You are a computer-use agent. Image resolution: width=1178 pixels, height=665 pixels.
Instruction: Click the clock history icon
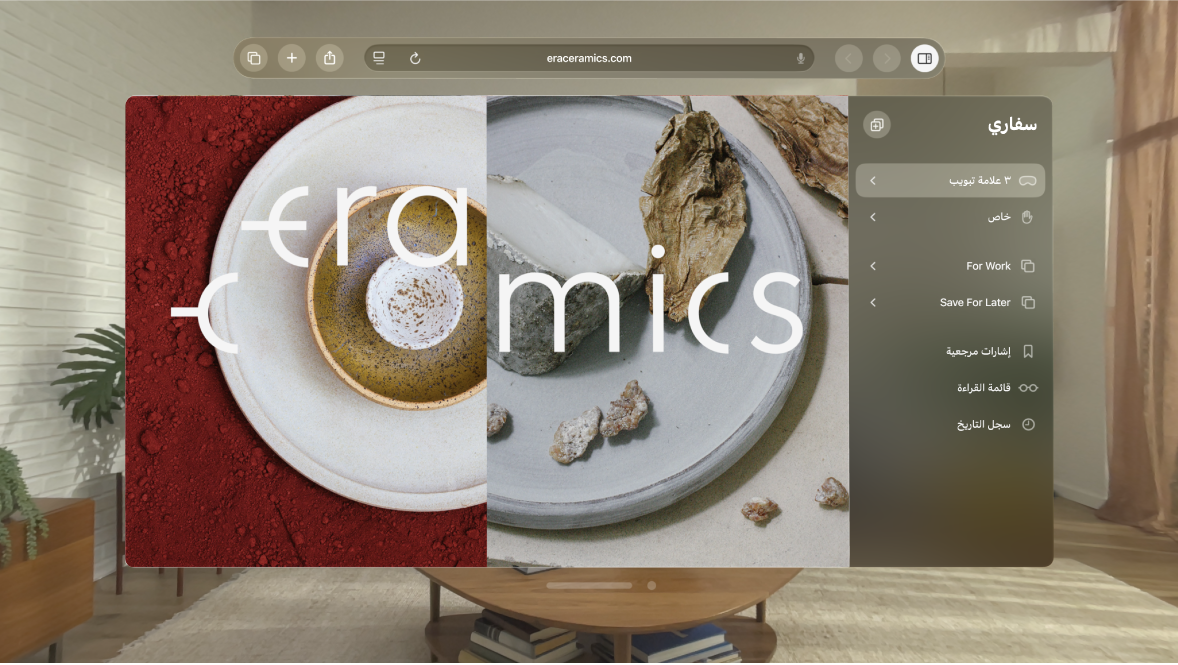(1028, 425)
